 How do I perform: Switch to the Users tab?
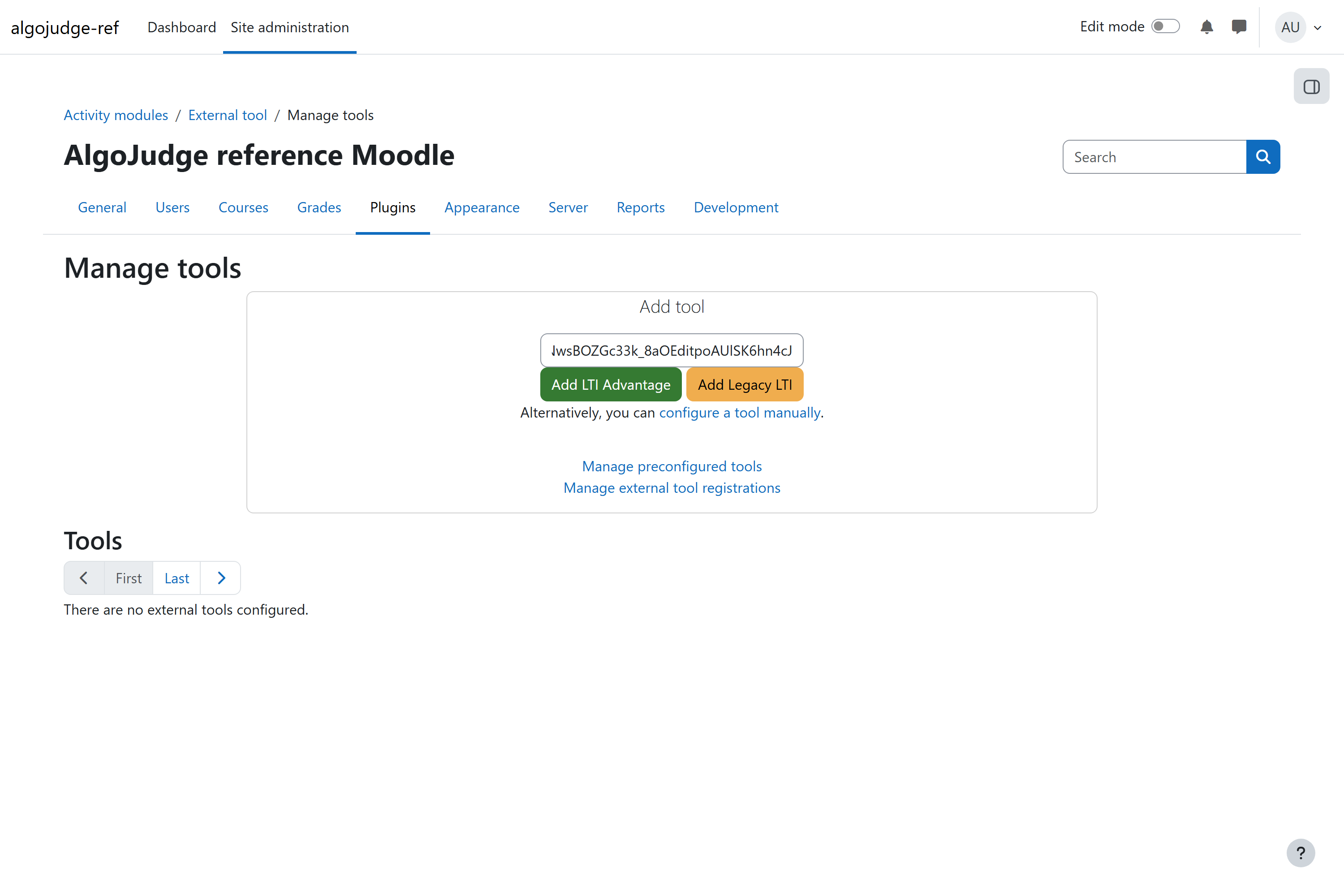pyautogui.click(x=172, y=207)
